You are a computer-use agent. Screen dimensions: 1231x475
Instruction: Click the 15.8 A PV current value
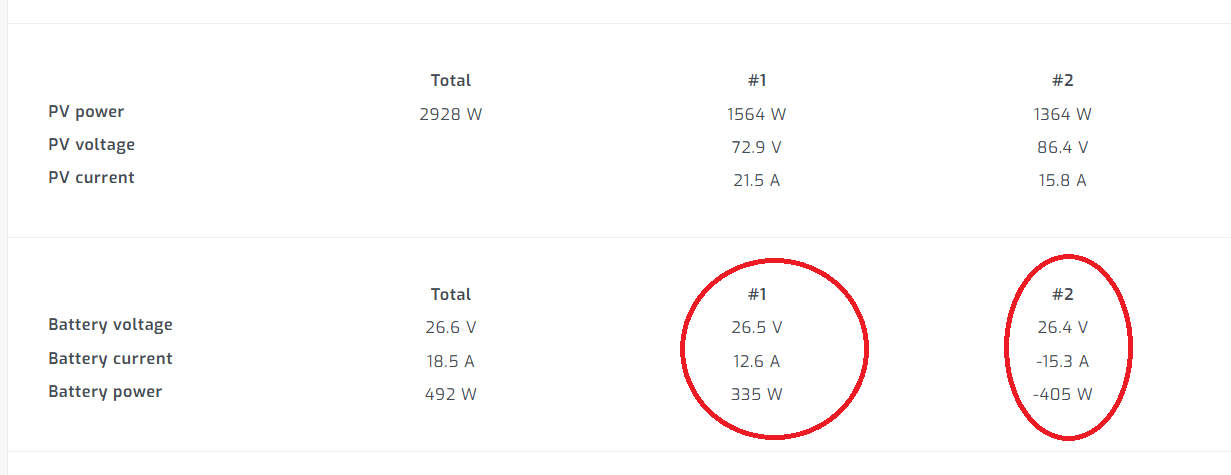pyautogui.click(x=1062, y=180)
